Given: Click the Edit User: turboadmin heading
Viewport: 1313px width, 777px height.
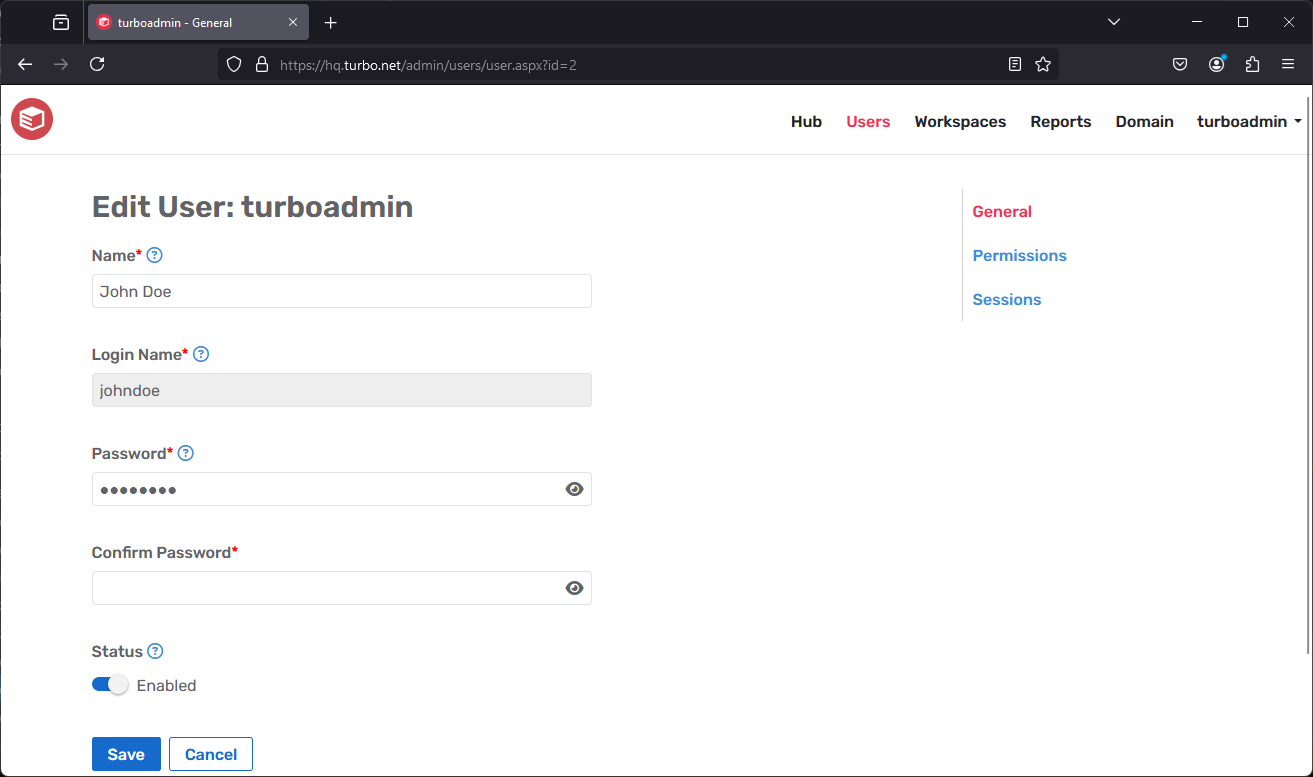Looking at the screenshot, I should tap(252, 206).
